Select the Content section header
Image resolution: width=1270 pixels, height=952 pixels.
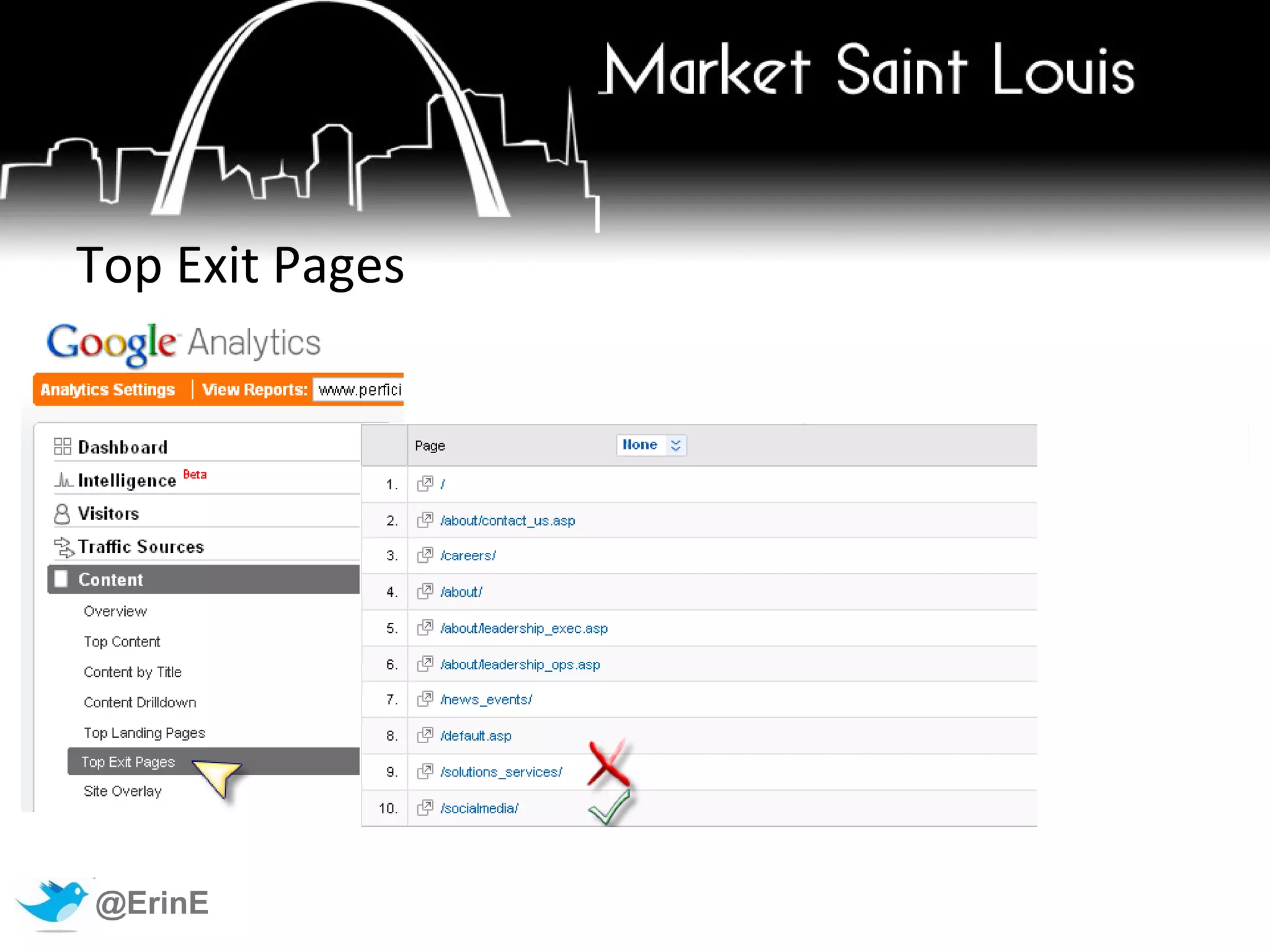pyautogui.click(x=203, y=579)
